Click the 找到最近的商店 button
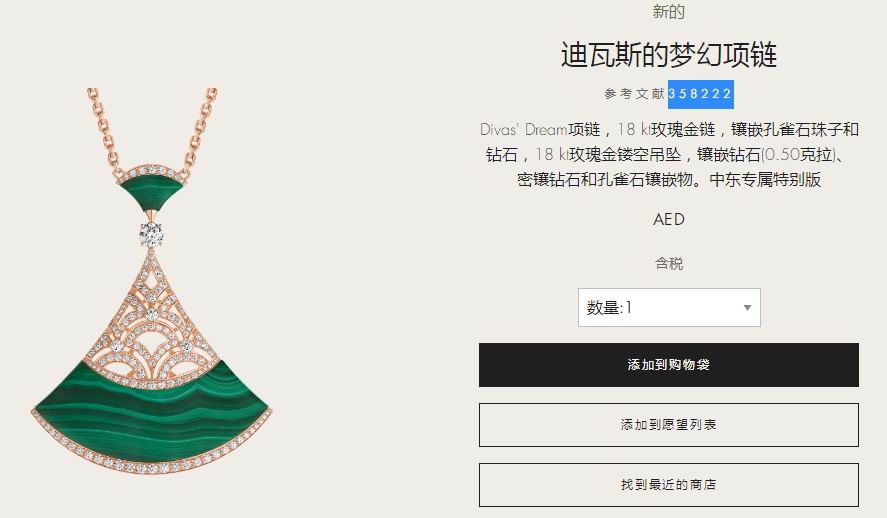This screenshot has height=518, width=887. [x=669, y=485]
